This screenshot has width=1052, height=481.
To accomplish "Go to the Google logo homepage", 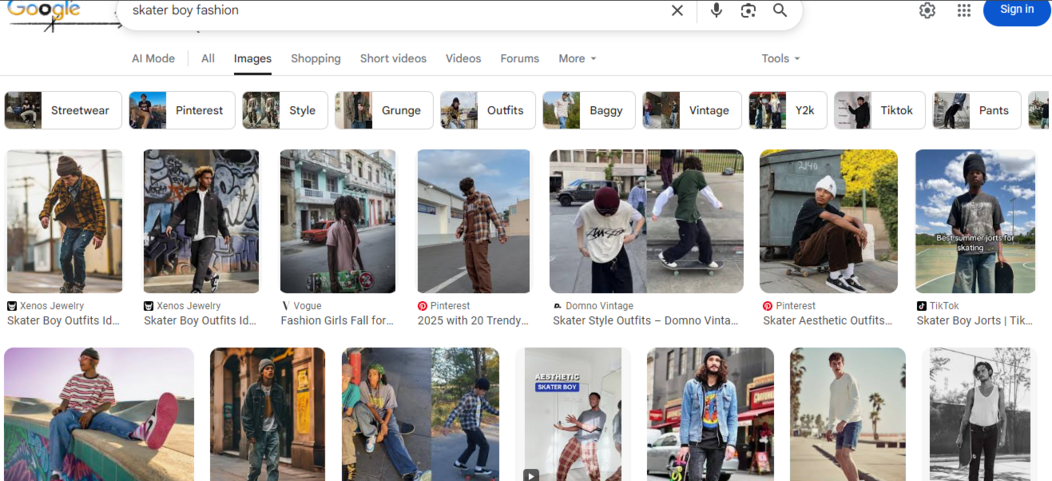I will click(45, 11).
